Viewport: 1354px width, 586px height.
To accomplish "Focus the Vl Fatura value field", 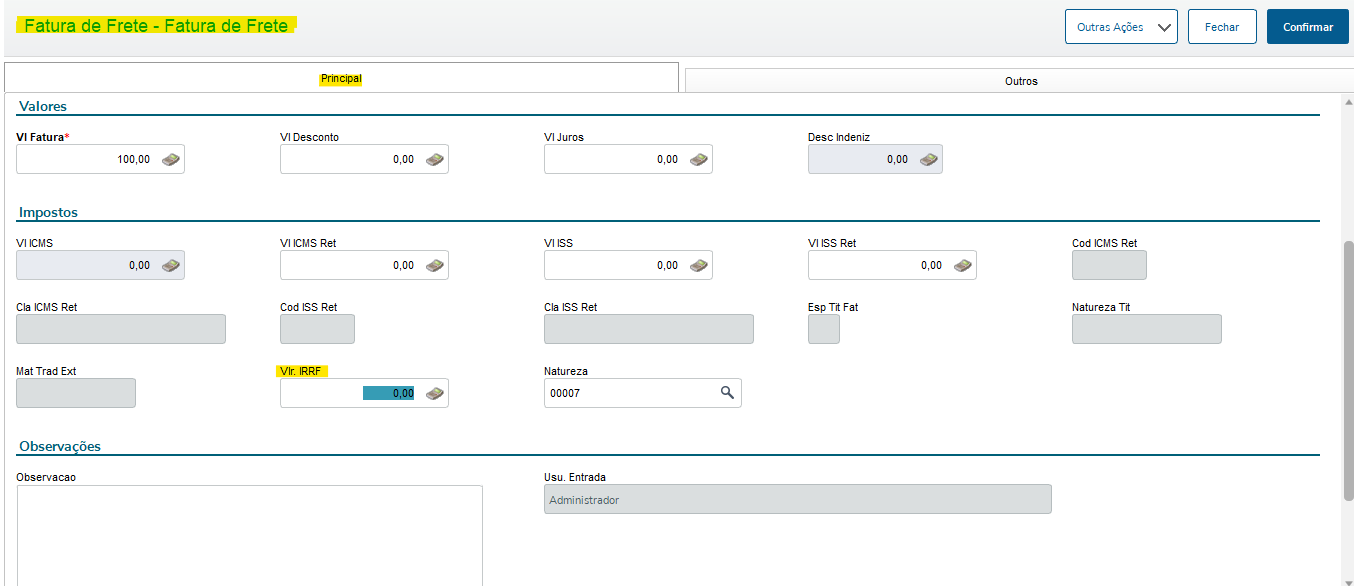I will click(101, 159).
